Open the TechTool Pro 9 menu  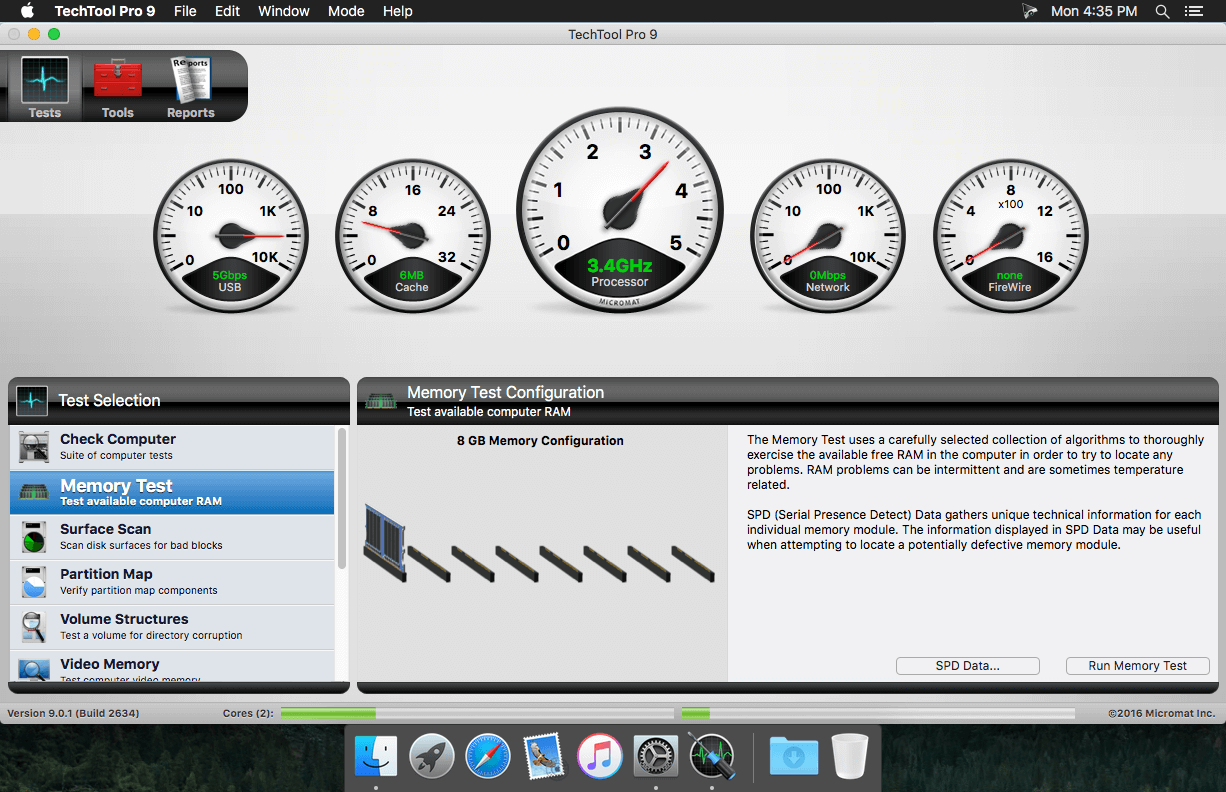(105, 11)
